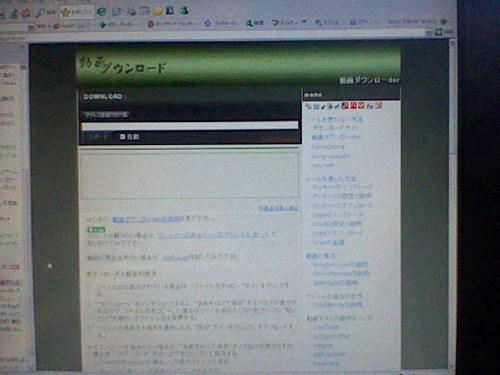The image size is (500, 375).
Task: Click the yellow folder icon in top toolbar
Action: tap(158, 11)
